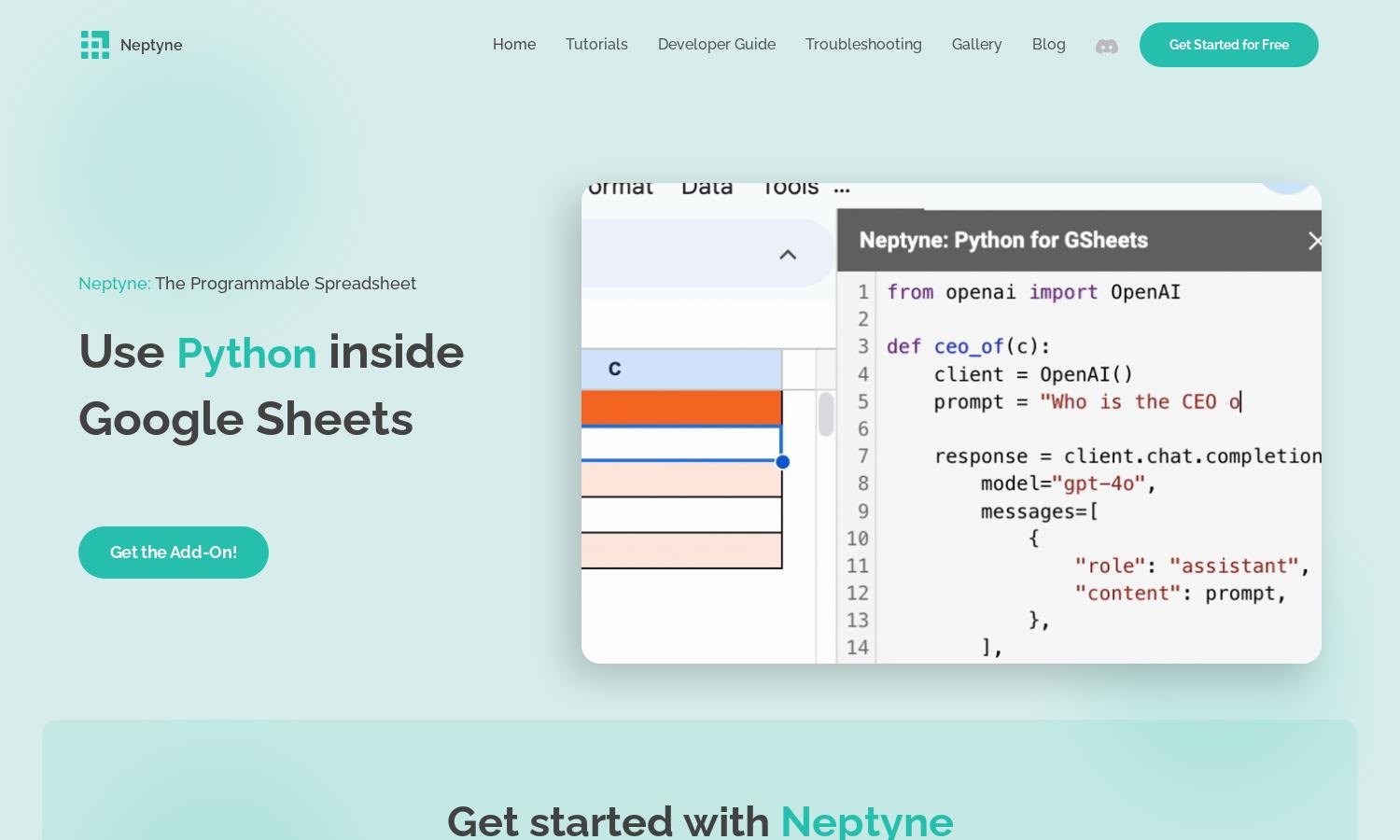Screen dimensions: 1400x840
Task: Click the response = client.chat code line
Action: (1127, 456)
